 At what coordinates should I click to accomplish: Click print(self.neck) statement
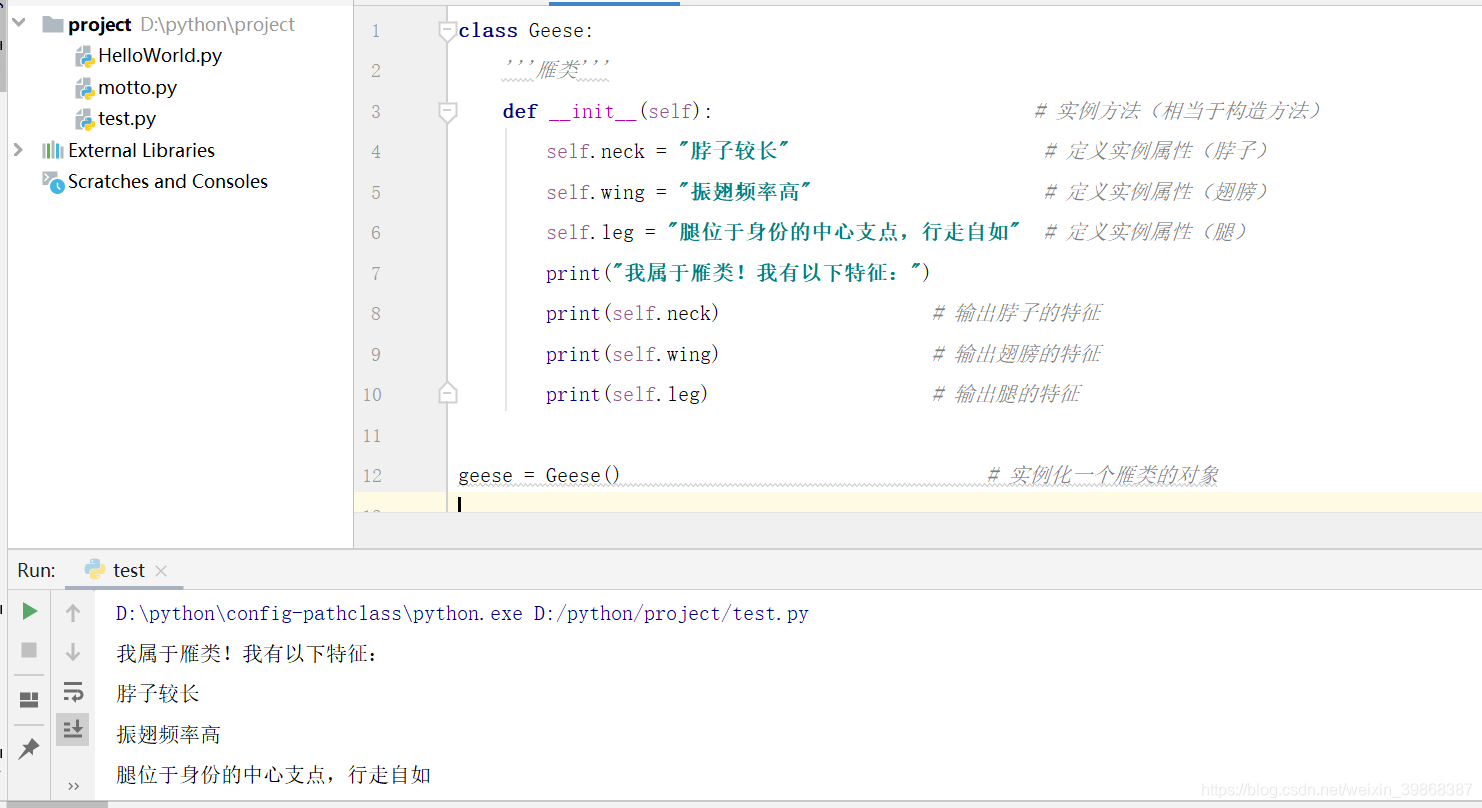[x=632, y=313]
